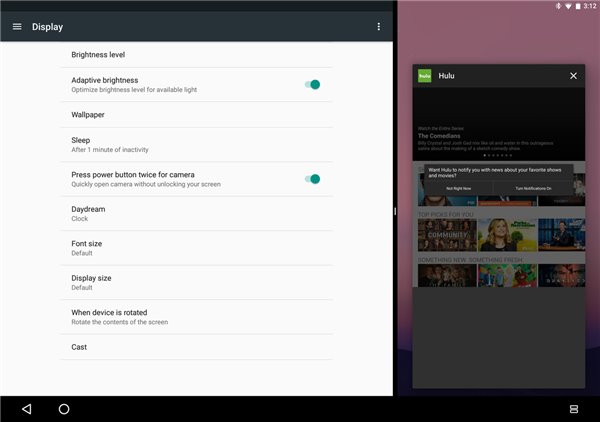Click the battery status icon
This screenshot has height=422, width=600.
(x=578, y=6)
